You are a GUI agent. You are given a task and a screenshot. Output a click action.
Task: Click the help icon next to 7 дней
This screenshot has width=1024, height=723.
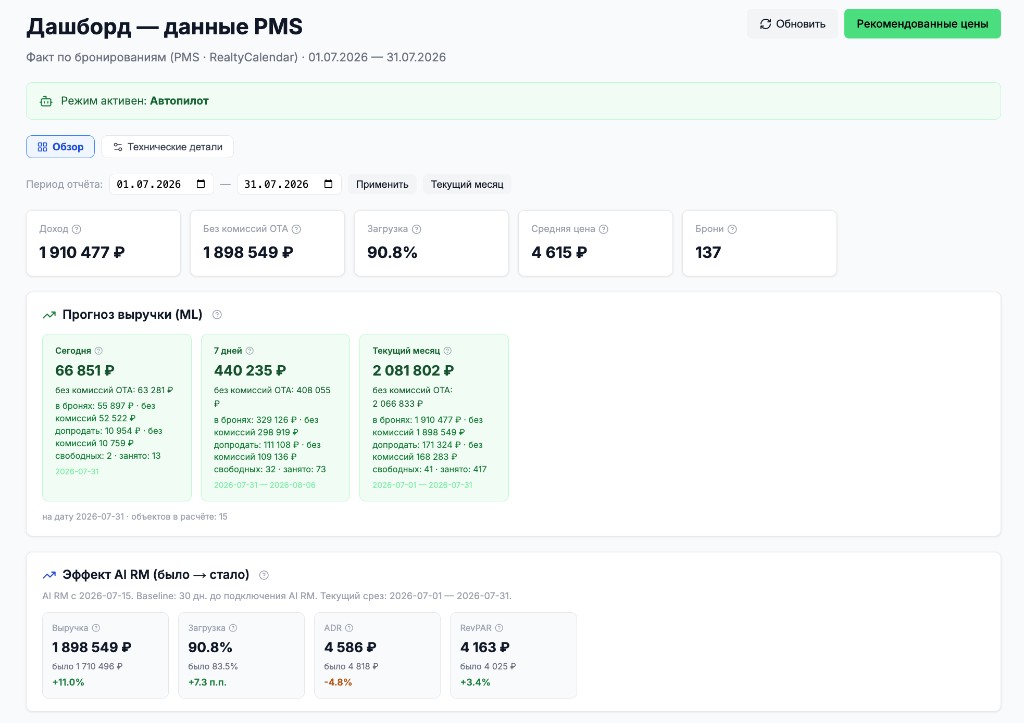click(x=249, y=351)
